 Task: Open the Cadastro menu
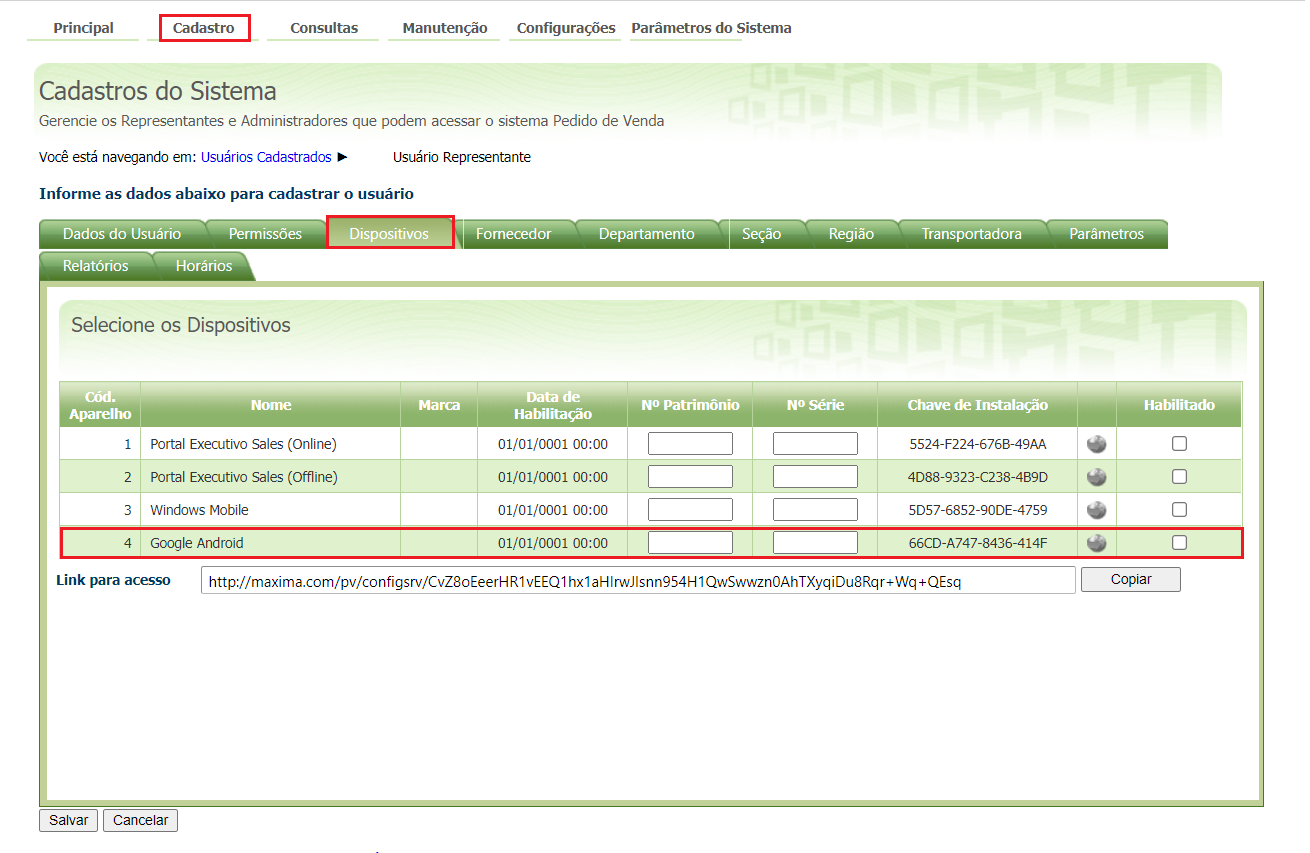204,28
